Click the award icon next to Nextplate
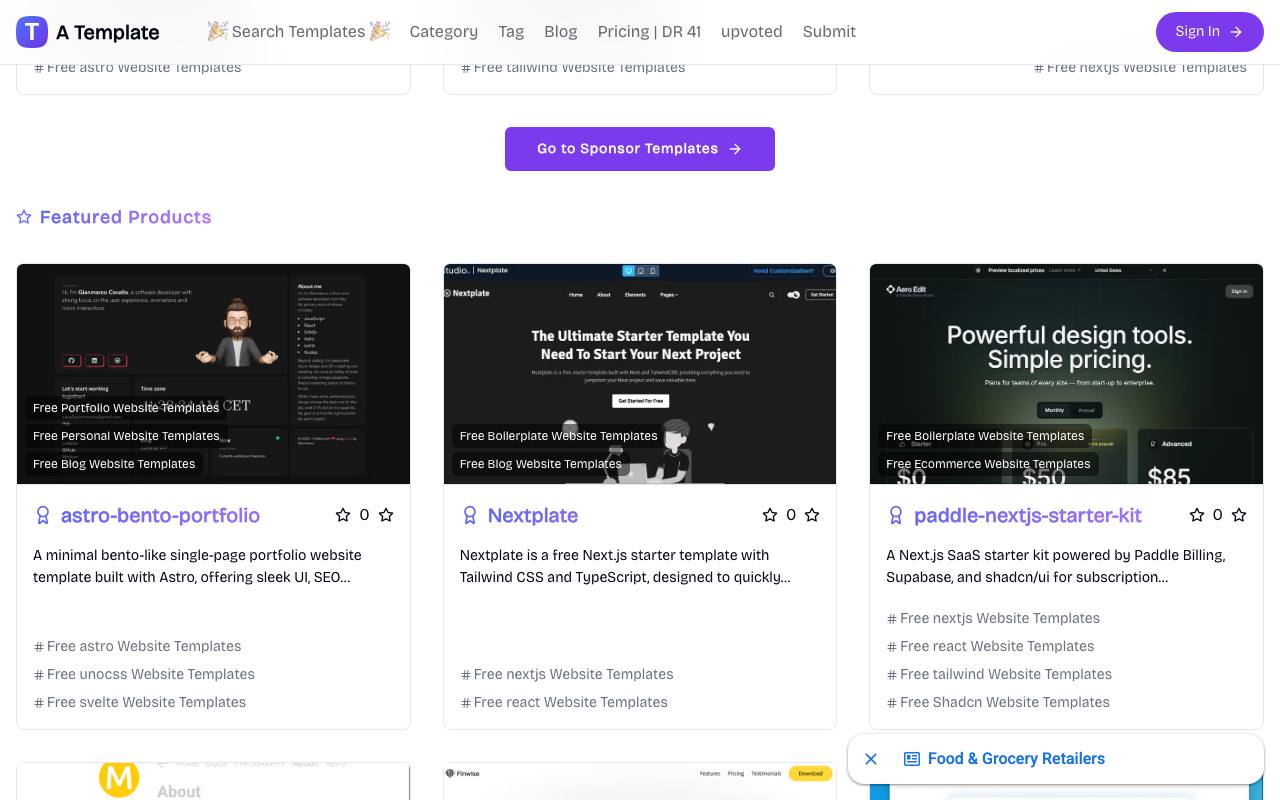Screen dimensions: 1280x800 tap(469, 515)
